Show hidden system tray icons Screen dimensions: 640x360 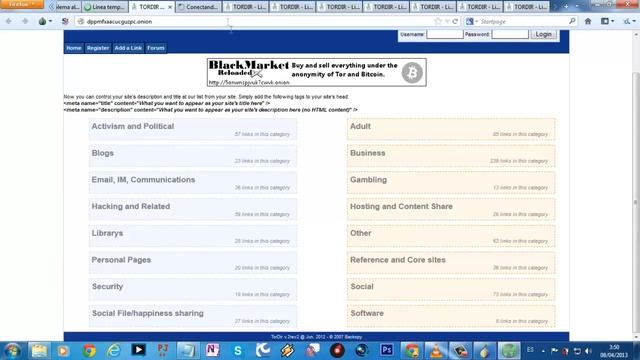pyautogui.click(x=543, y=351)
